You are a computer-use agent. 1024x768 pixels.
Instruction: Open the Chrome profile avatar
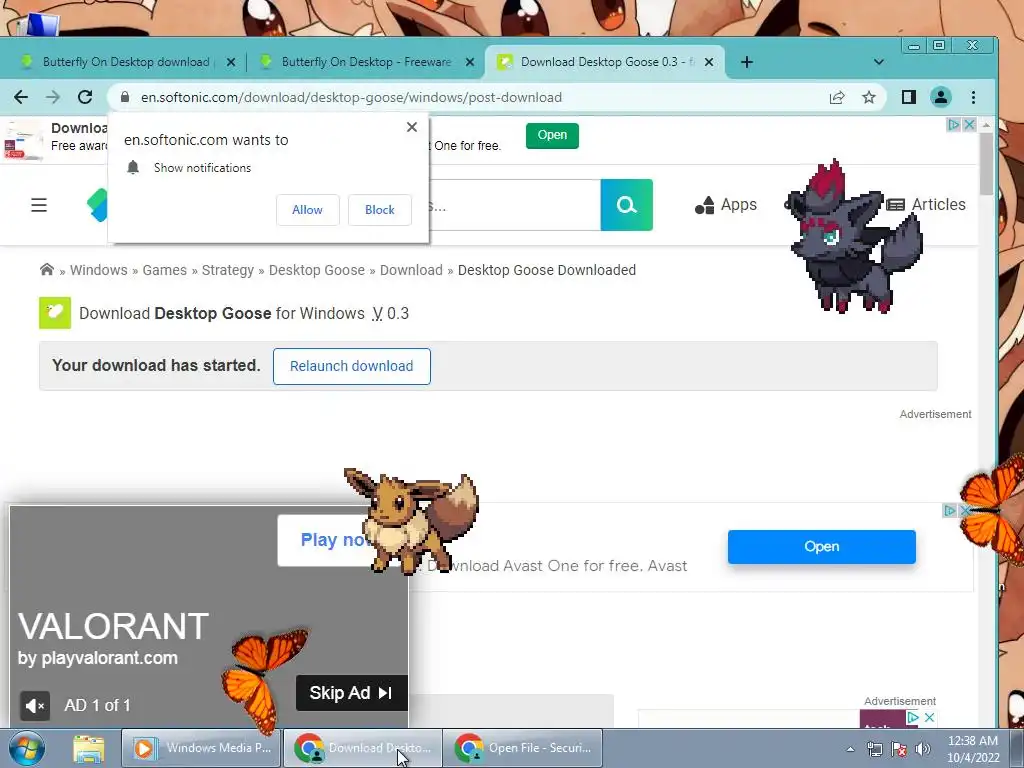(940, 97)
